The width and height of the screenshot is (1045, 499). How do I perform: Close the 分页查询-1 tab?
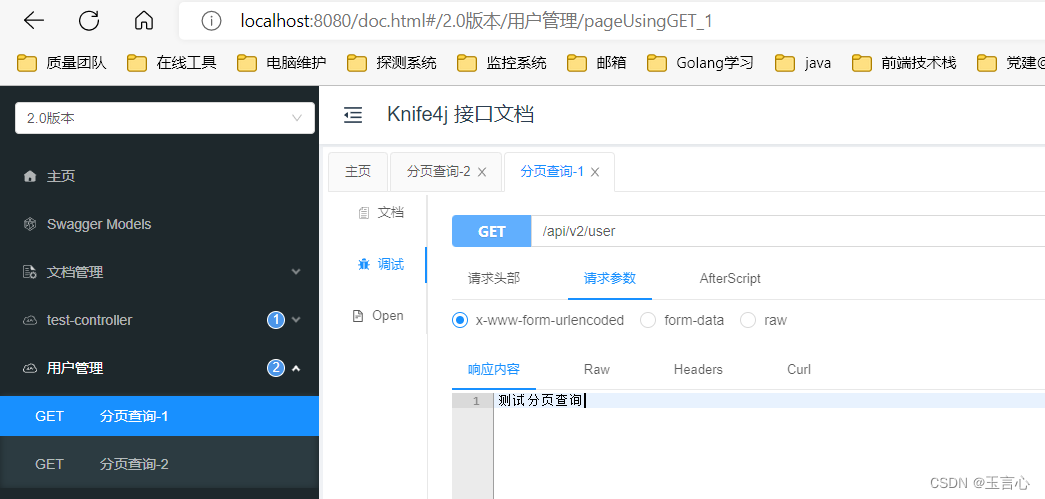[595, 173]
